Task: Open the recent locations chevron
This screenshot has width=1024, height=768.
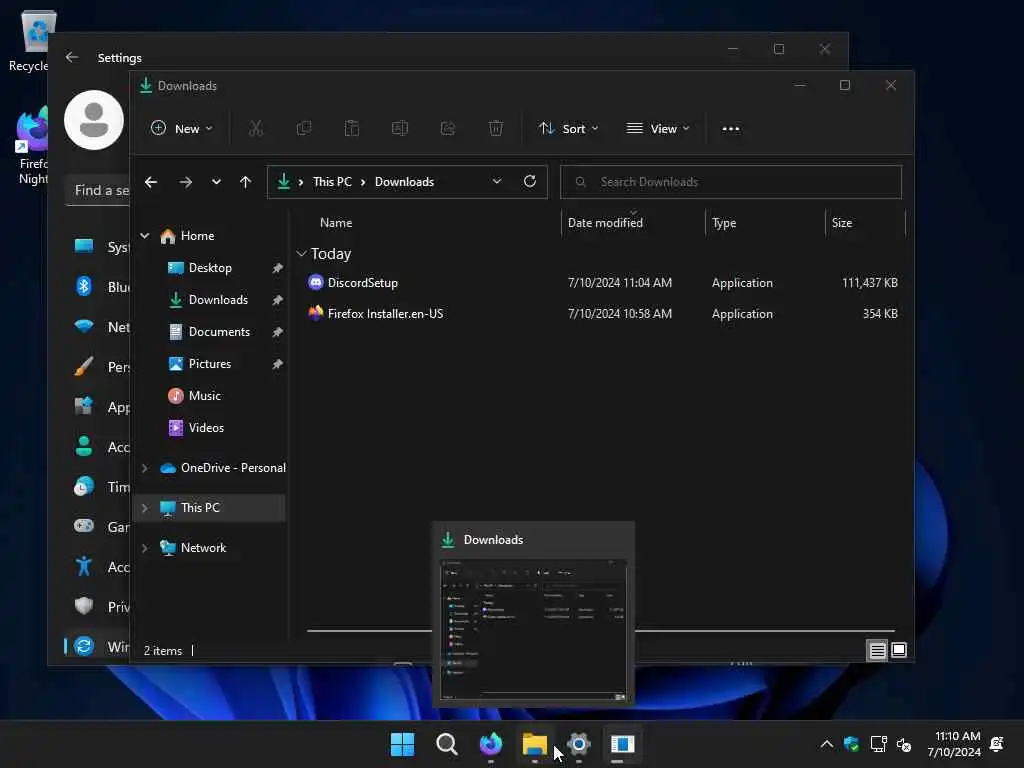Action: click(x=216, y=182)
